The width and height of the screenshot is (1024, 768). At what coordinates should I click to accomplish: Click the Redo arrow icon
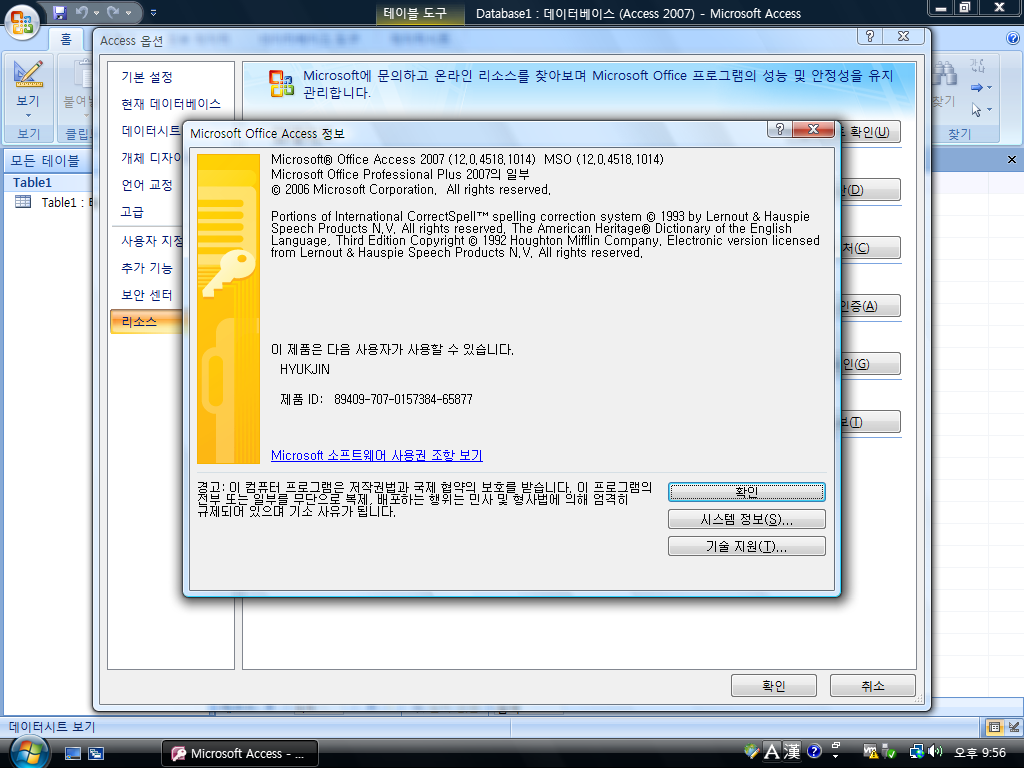[114, 12]
